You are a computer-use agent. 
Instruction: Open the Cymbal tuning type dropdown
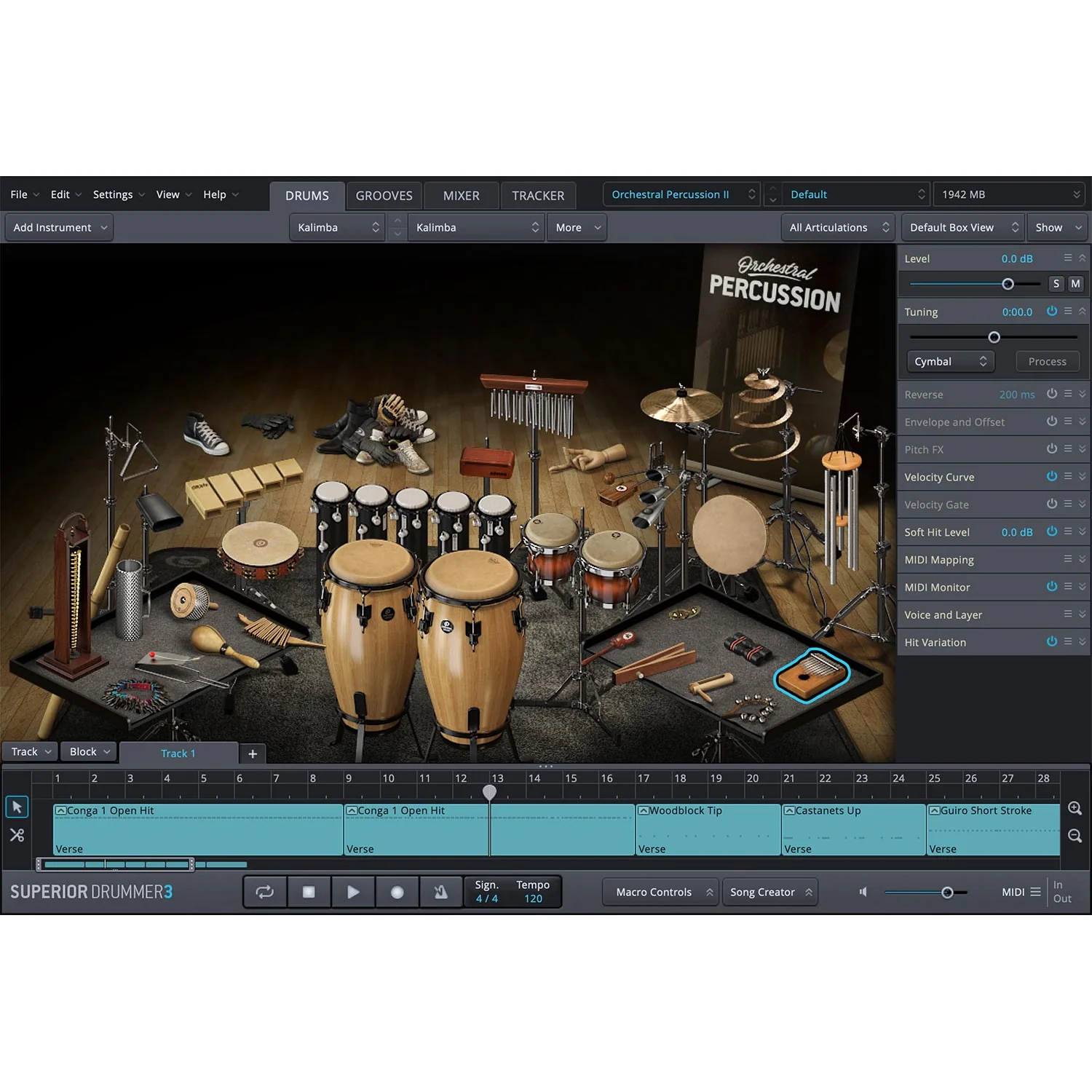[x=950, y=361]
